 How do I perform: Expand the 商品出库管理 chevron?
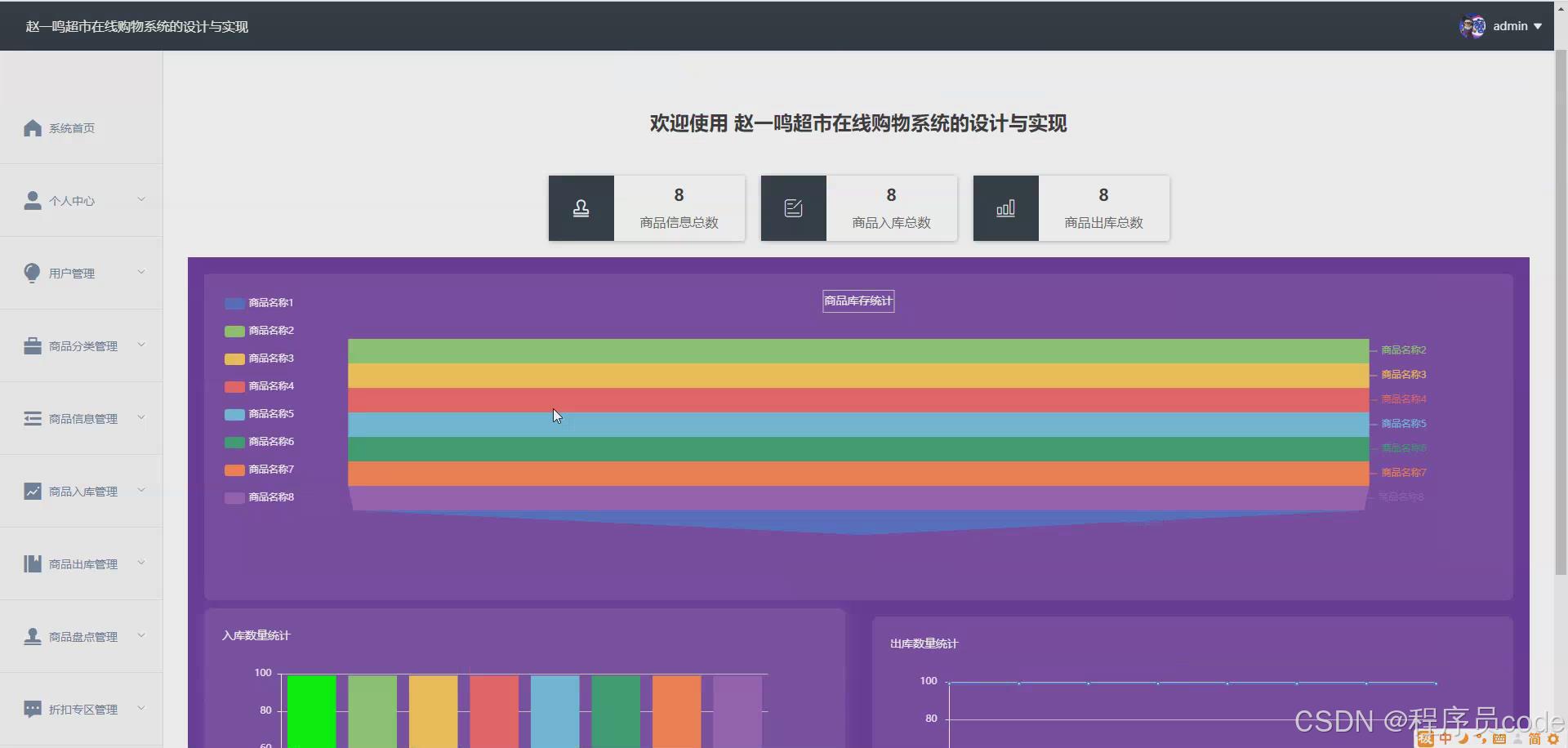141,563
